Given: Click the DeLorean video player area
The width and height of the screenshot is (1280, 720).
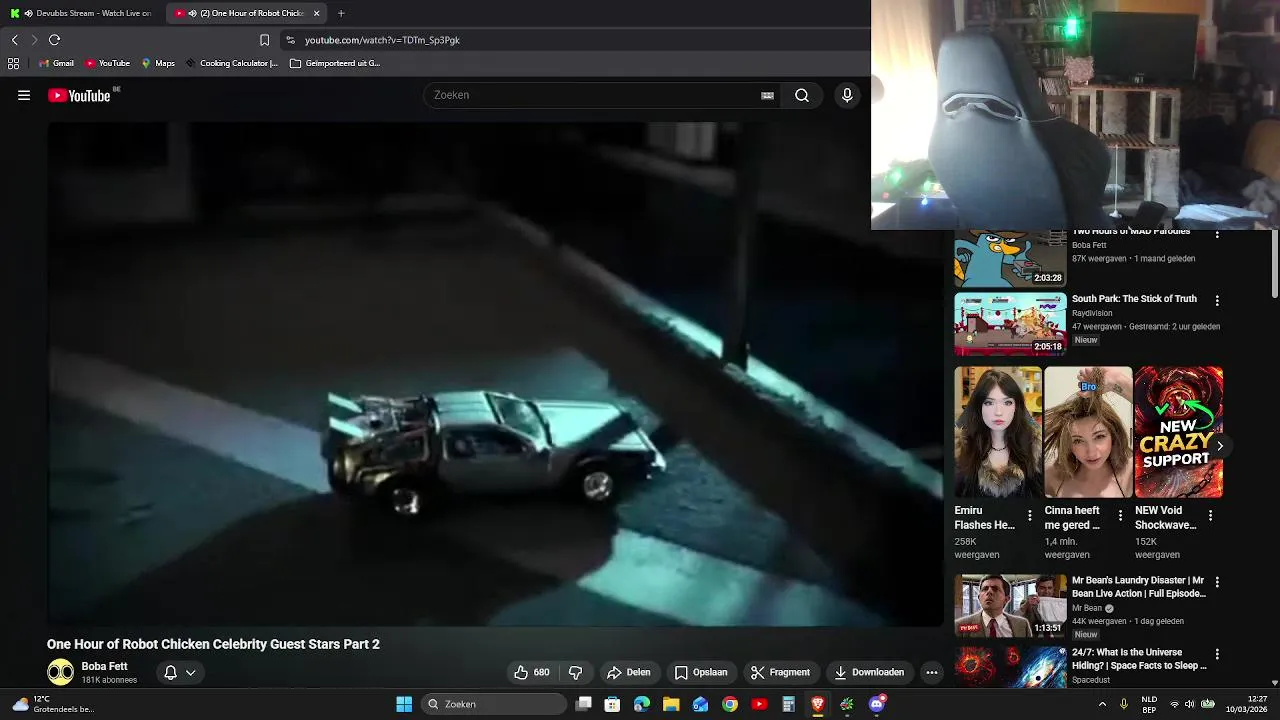Looking at the screenshot, I should click(x=495, y=374).
